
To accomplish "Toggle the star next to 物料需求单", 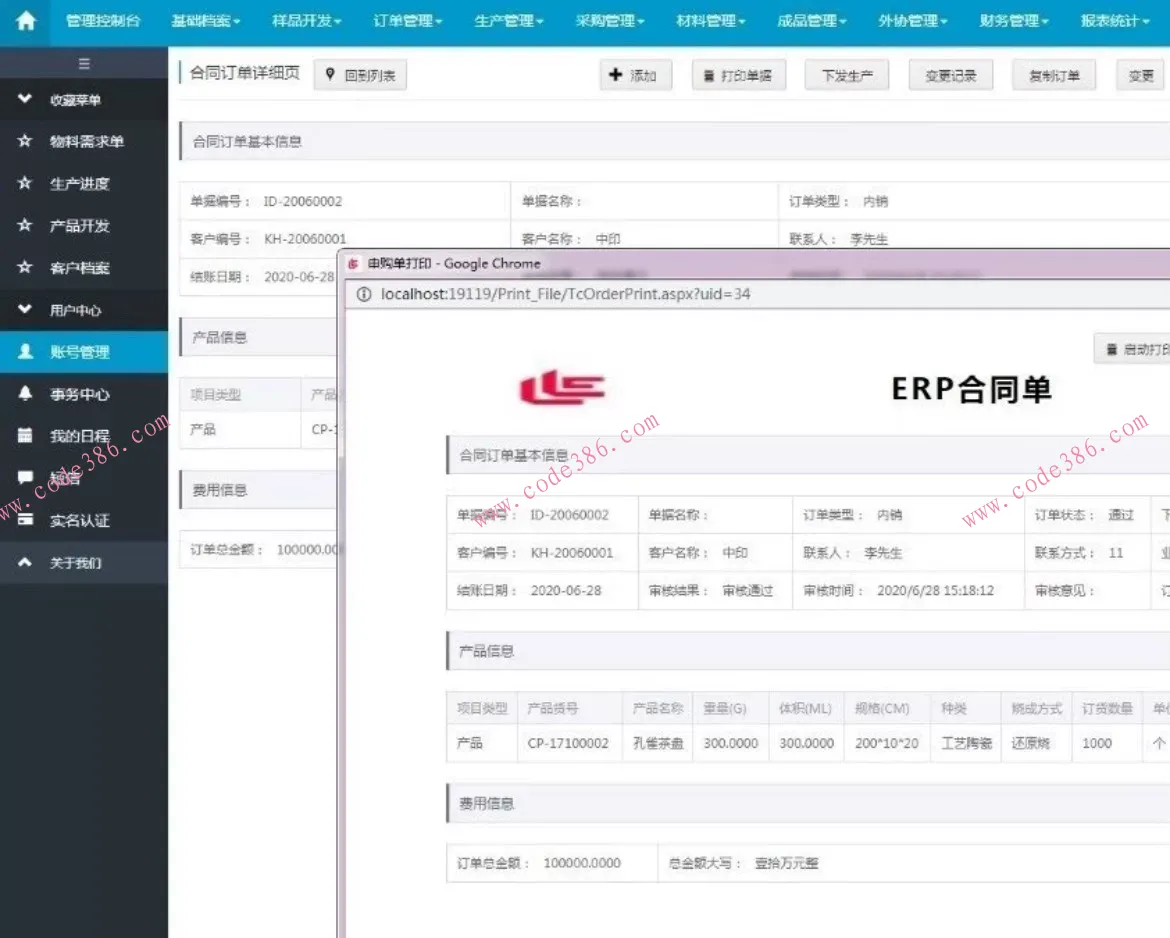I will click(27, 141).
